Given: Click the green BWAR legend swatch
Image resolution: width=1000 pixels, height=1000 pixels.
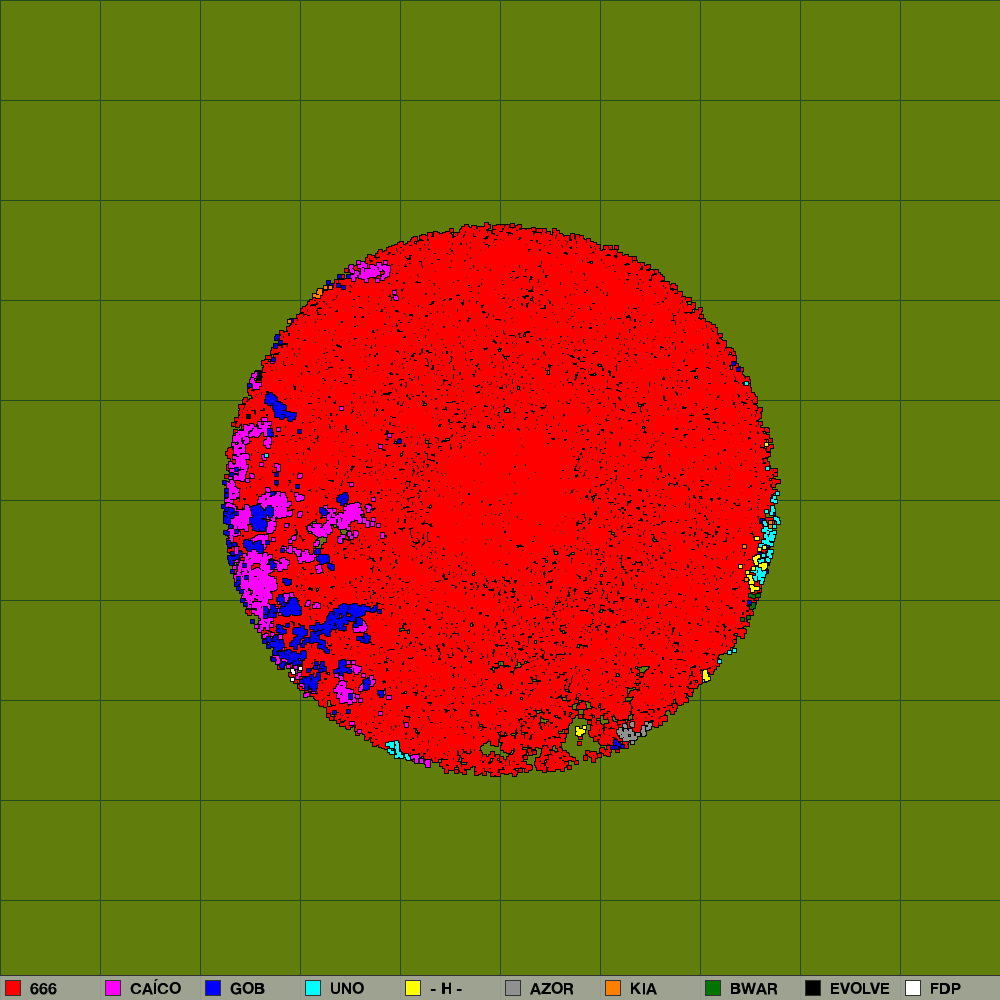Looking at the screenshot, I should (713, 988).
